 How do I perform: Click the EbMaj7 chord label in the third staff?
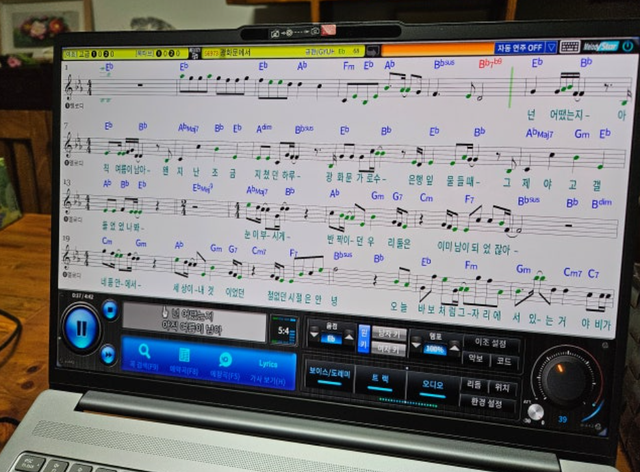(x=202, y=188)
